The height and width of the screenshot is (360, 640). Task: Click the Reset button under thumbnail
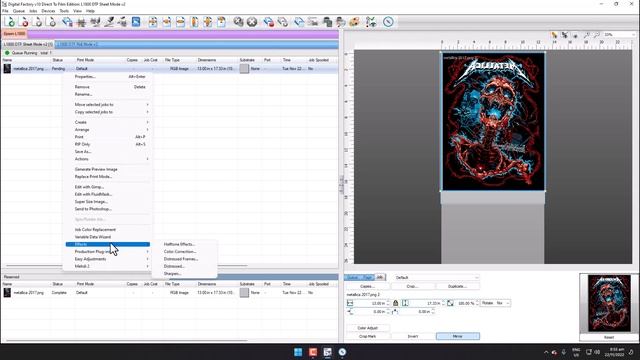609,338
